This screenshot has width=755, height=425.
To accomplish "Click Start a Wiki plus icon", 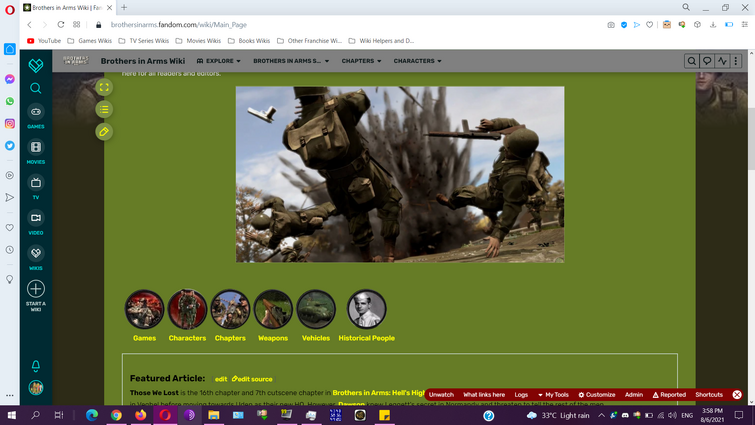I will pos(36,289).
